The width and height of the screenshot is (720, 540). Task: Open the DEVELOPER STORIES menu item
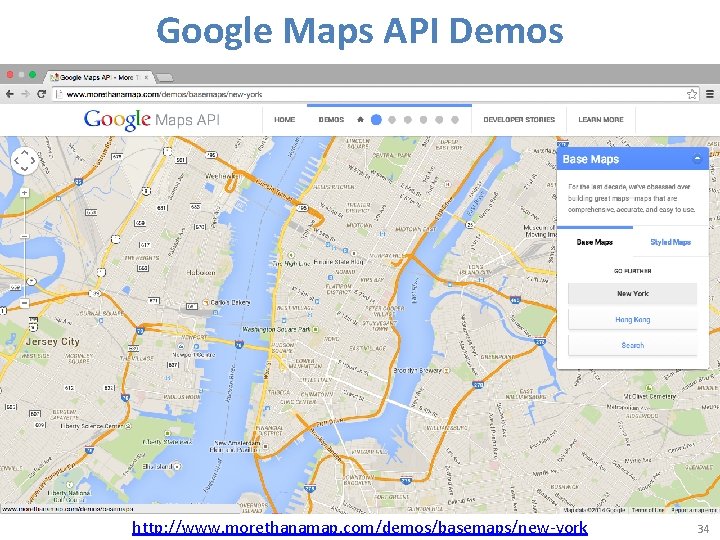point(519,119)
